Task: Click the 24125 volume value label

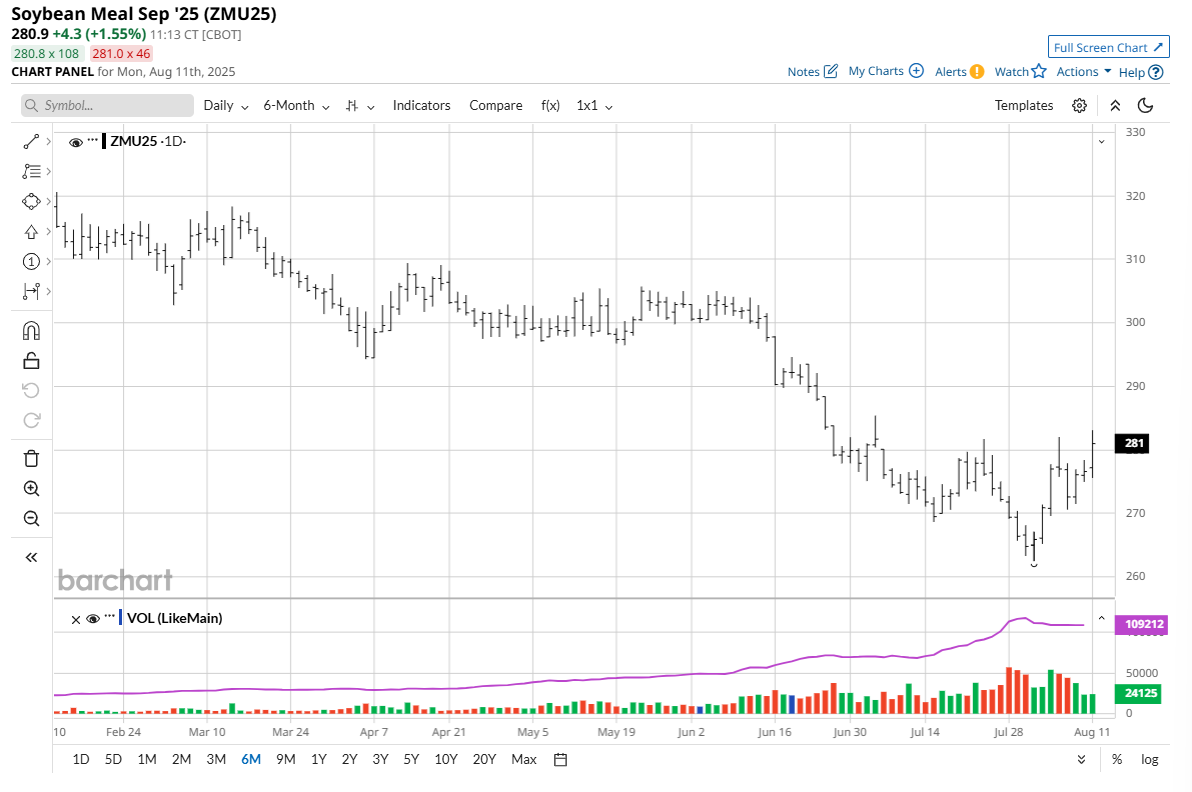Action: click(1137, 693)
